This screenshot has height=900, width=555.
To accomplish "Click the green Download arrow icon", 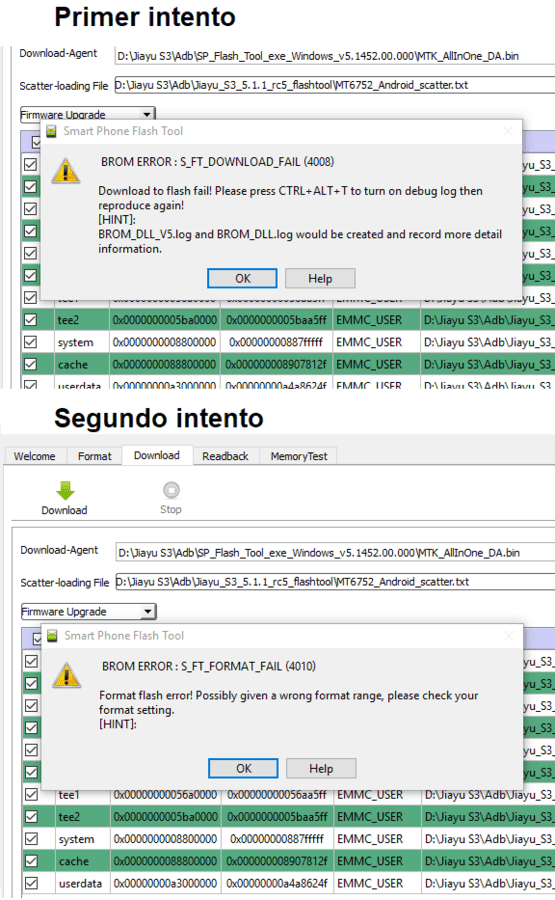I will (65, 491).
